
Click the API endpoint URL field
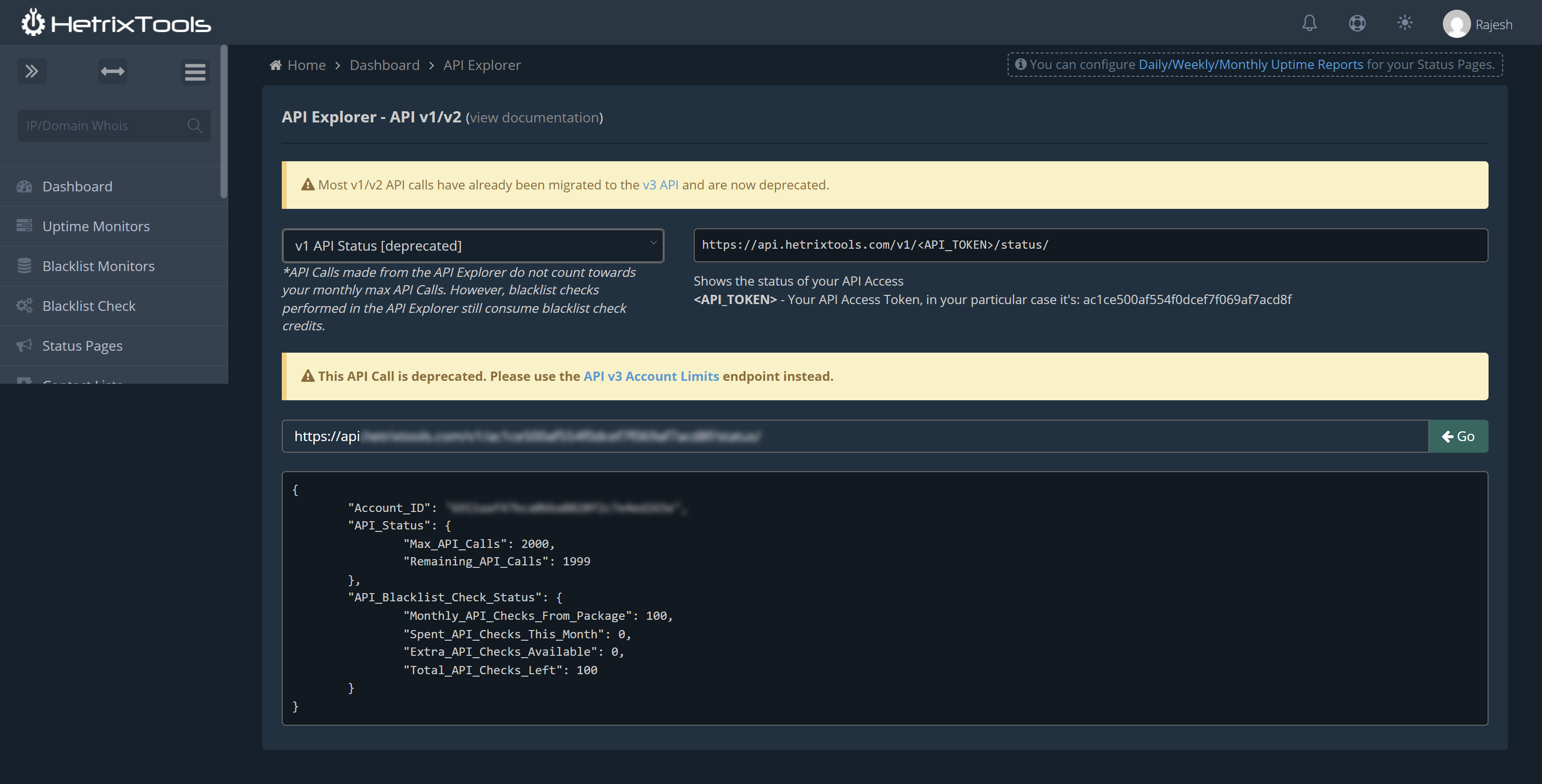[x=1090, y=245]
